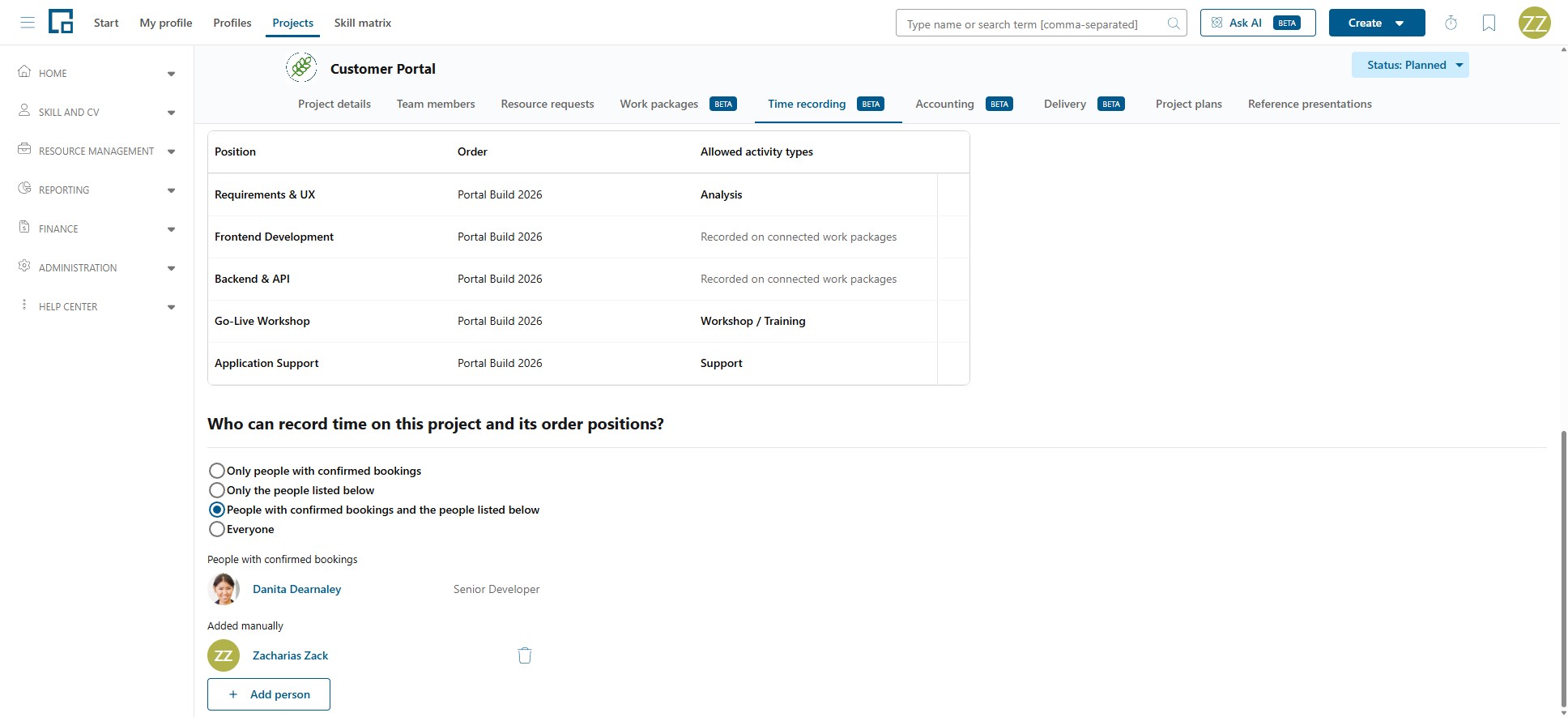
Task: Open the timer stopwatch icon
Action: point(1451,23)
